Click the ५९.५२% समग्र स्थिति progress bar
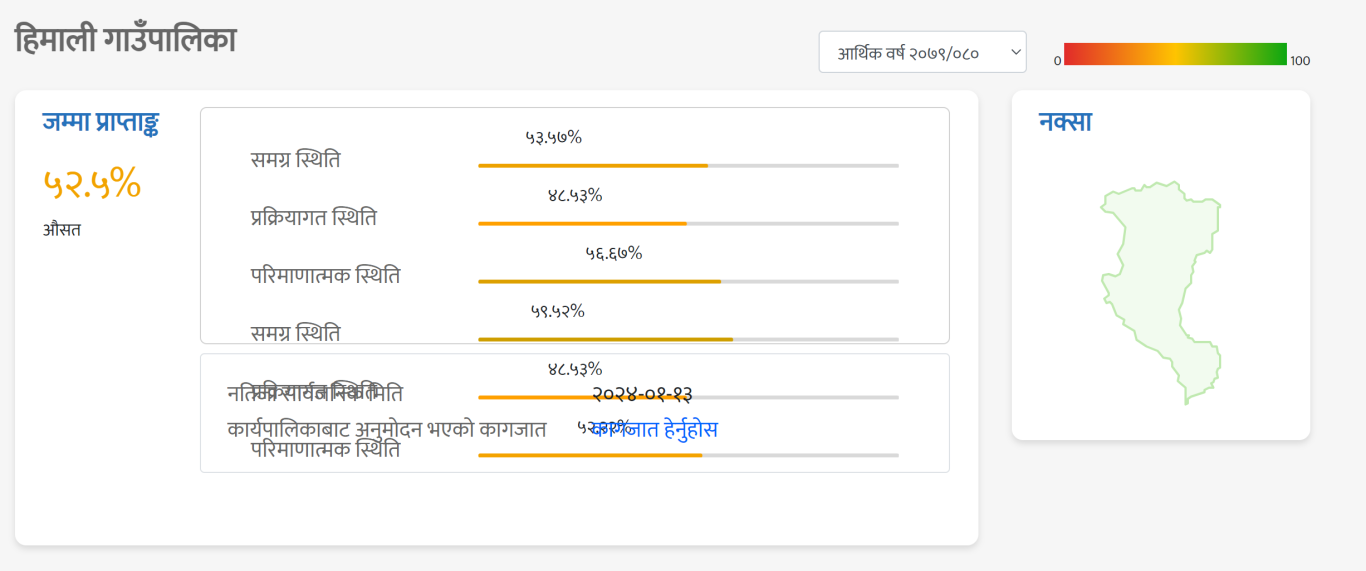Screen dimensions: 1366x571 point(688,339)
